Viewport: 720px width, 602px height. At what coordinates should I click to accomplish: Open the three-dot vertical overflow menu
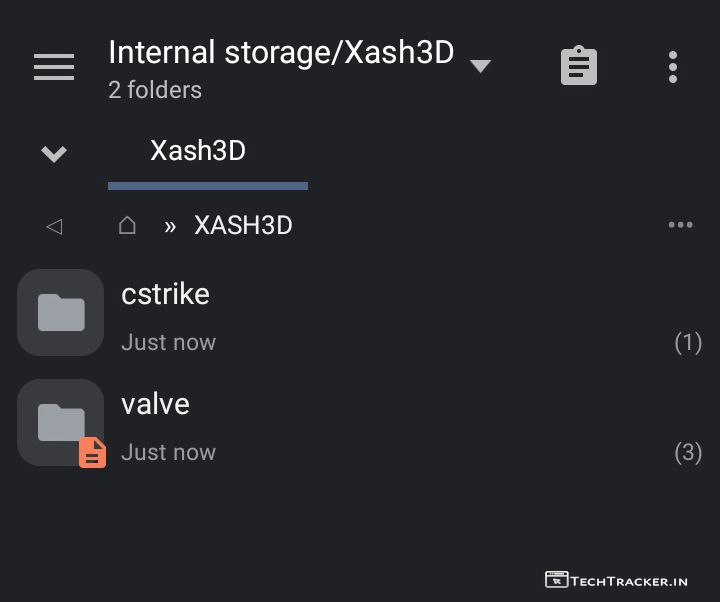coord(673,67)
